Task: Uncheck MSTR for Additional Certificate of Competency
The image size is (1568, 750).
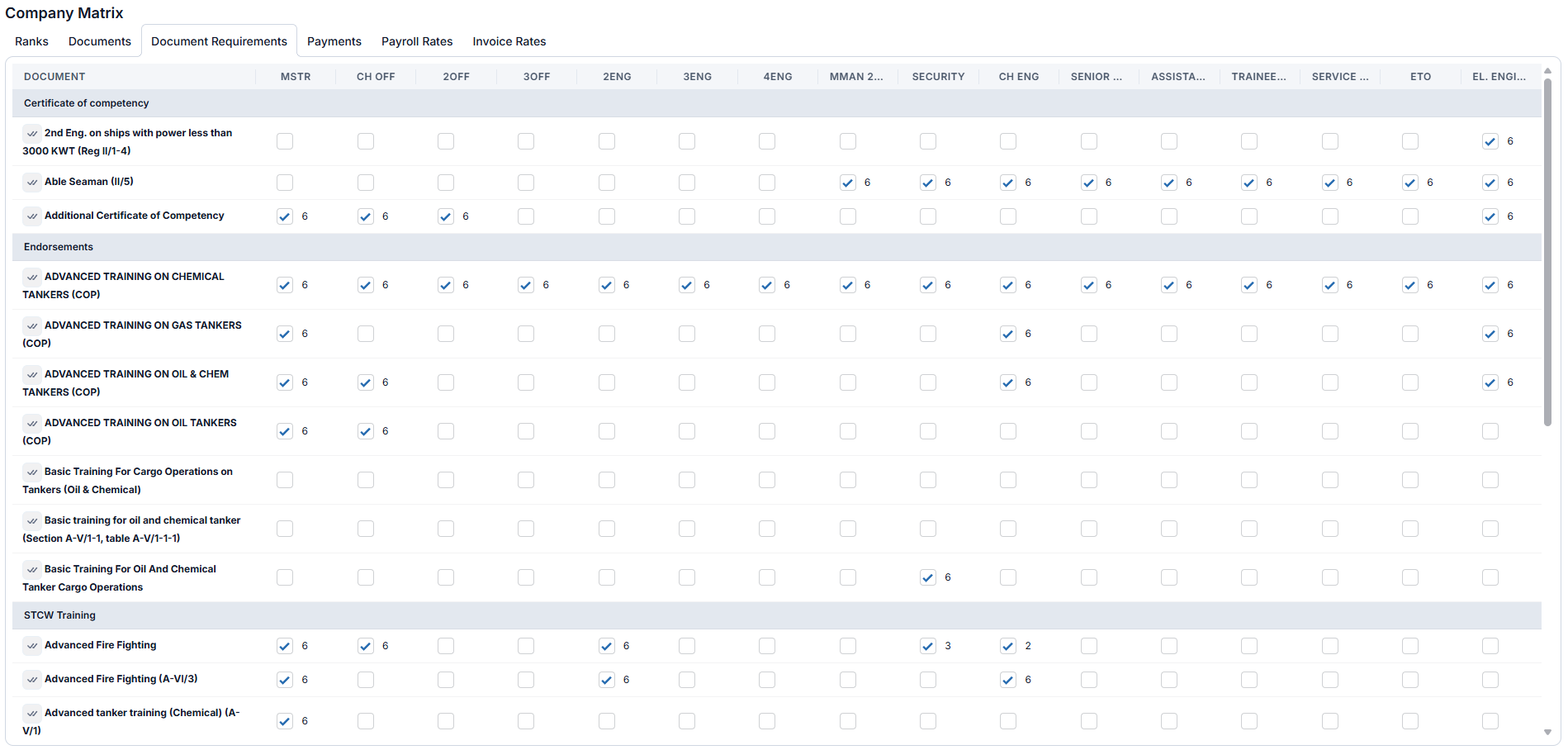Action: [x=285, y=216]
